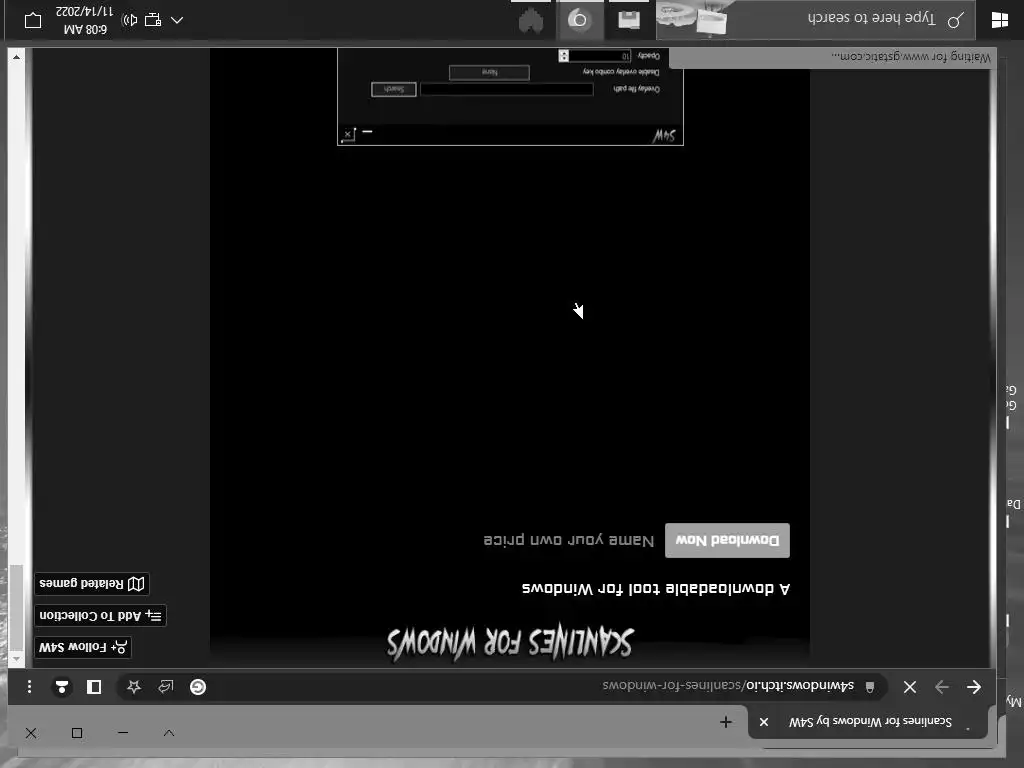Maximize the browser window
Image resolution: width=1024 pixels, height=768 pixels.
76,733
